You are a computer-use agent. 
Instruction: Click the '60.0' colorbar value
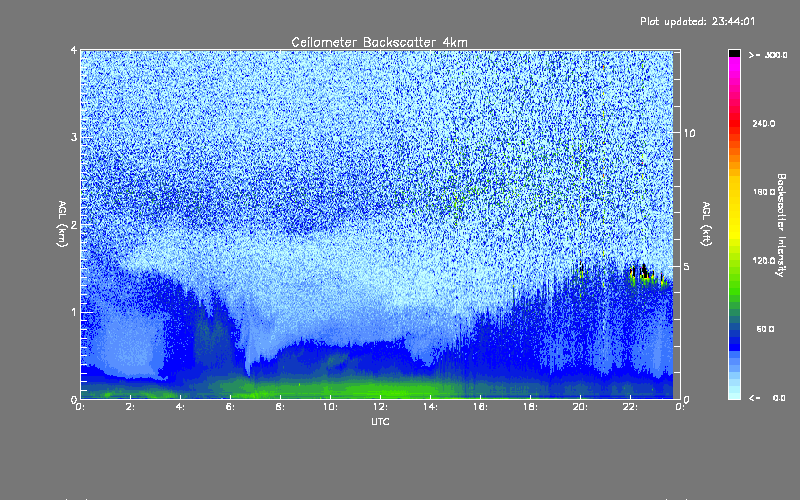click(x=765, y=329)
